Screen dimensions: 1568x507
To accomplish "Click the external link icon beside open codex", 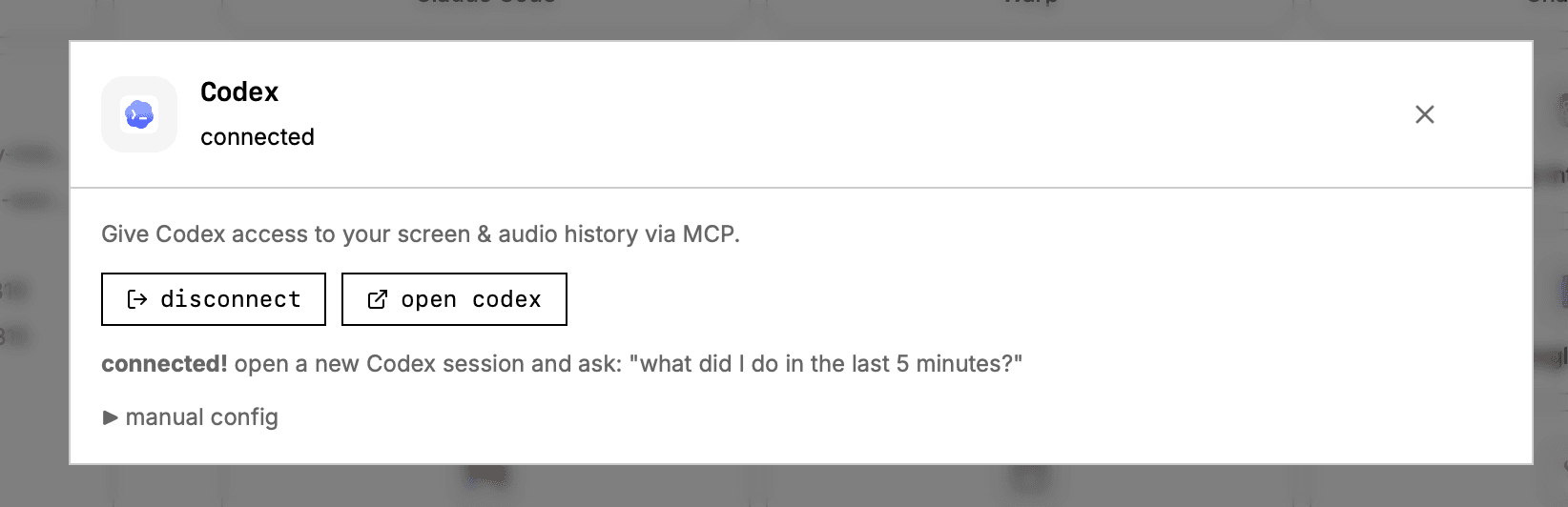I will coord(378,299).
